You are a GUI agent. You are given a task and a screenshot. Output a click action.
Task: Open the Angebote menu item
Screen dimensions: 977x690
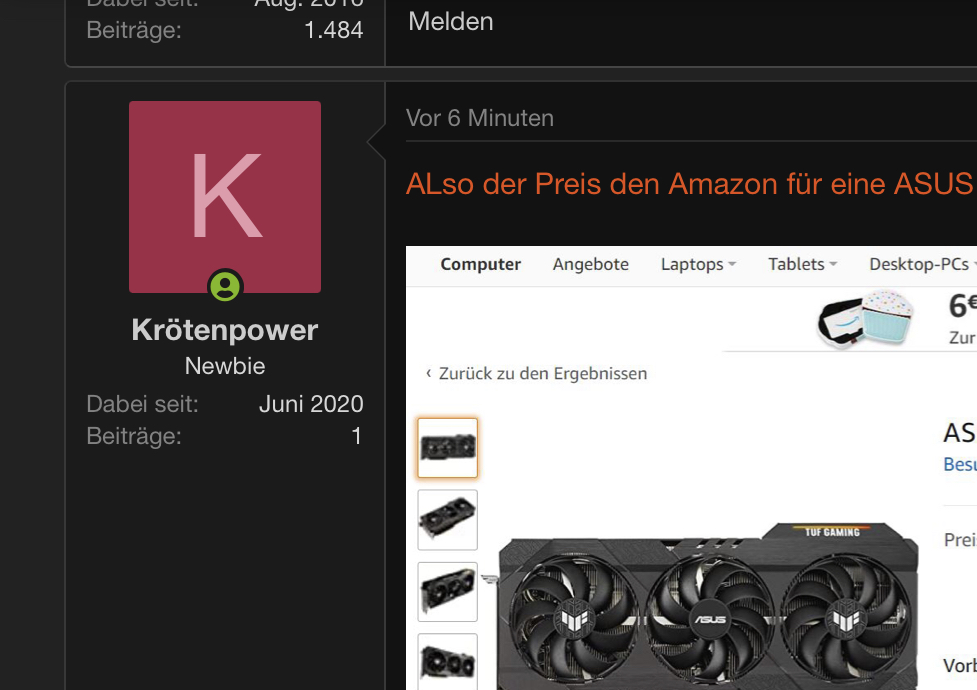click(591, 264)
